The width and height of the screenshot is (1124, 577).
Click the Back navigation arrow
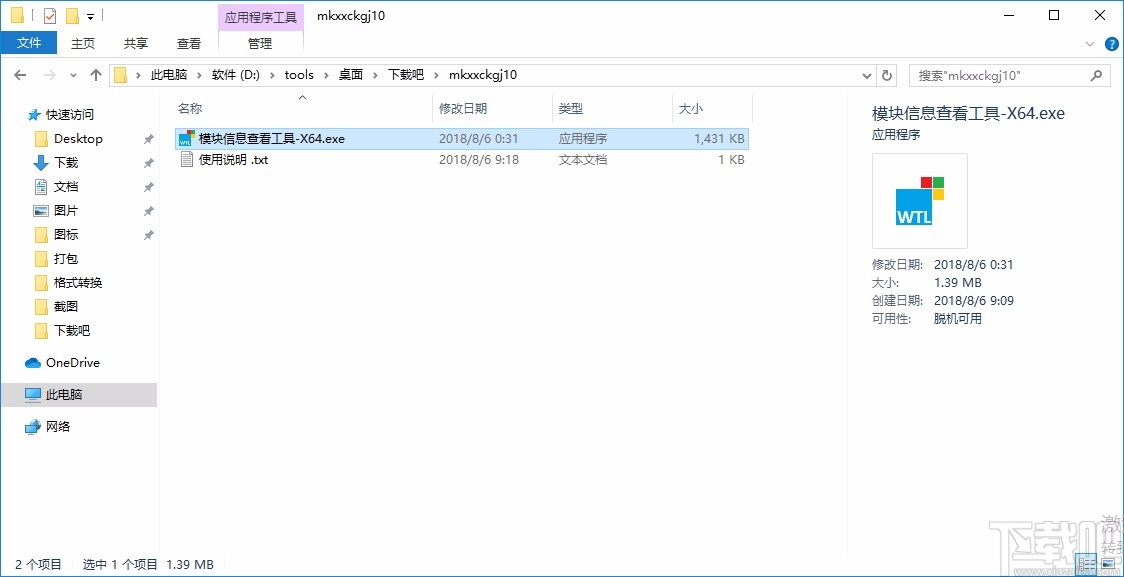(20, 75)
